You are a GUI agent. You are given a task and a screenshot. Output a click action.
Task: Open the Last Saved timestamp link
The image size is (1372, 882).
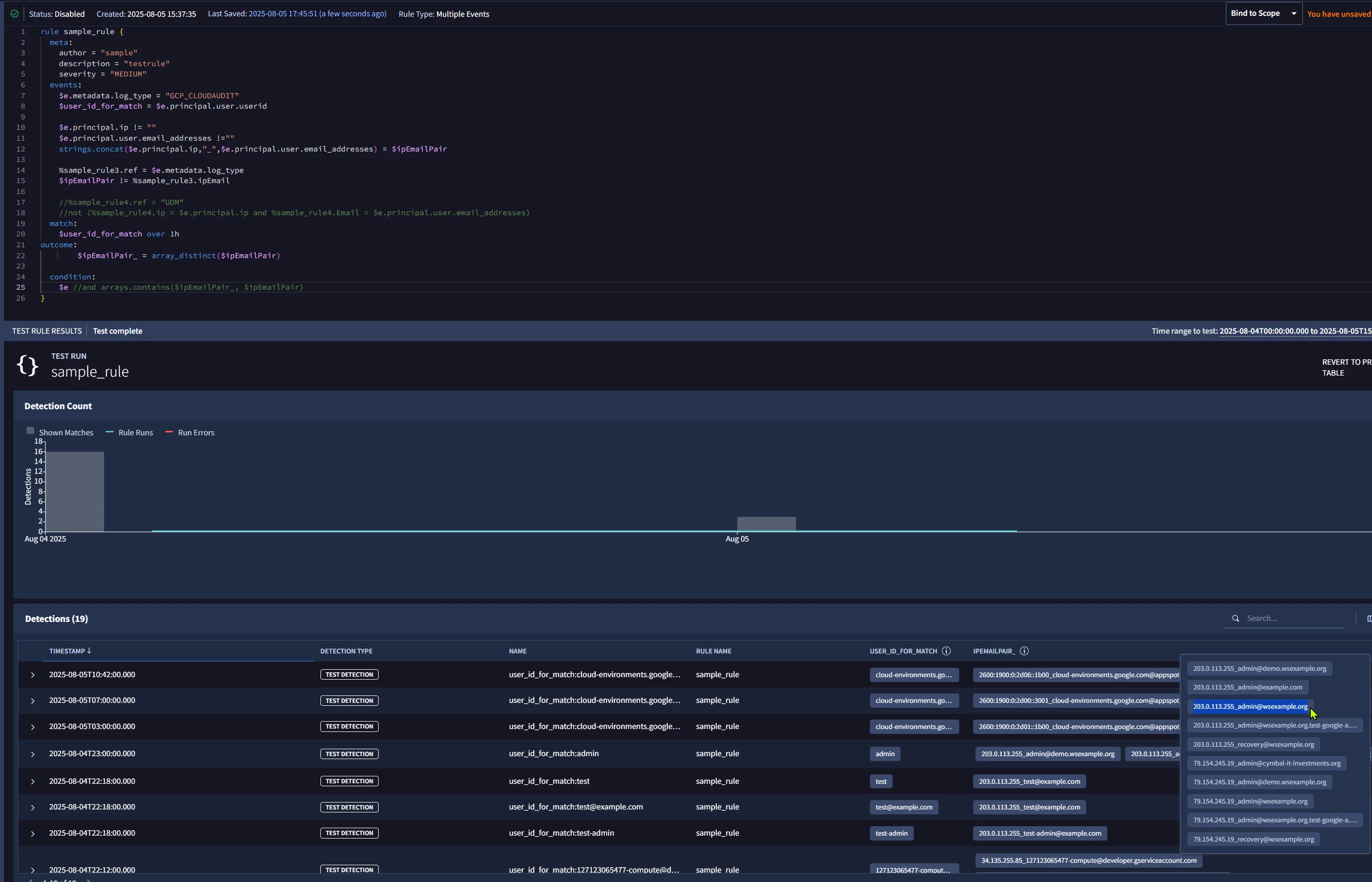[317, 14]
